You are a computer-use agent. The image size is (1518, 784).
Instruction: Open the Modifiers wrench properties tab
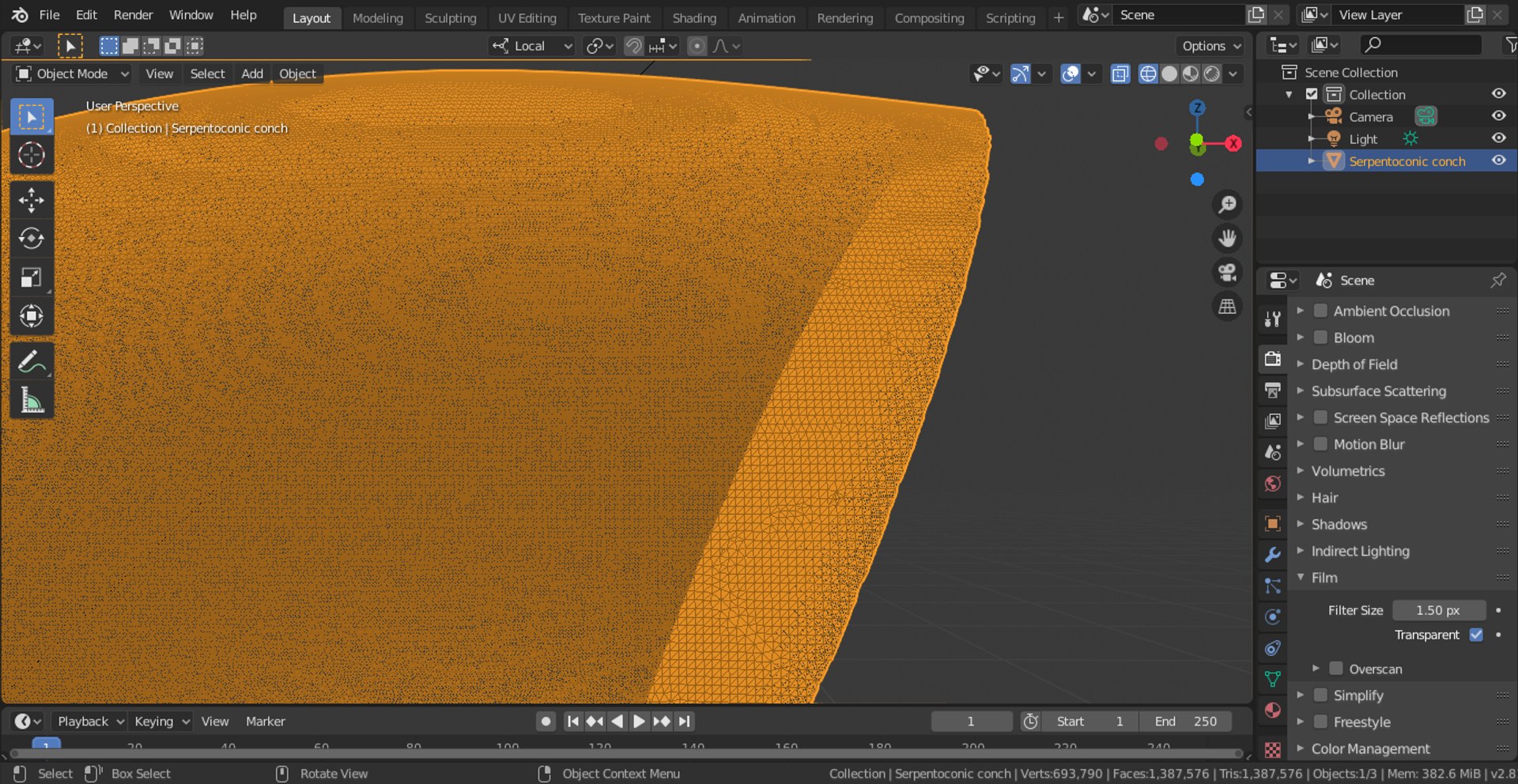(x=1272, y=555)
